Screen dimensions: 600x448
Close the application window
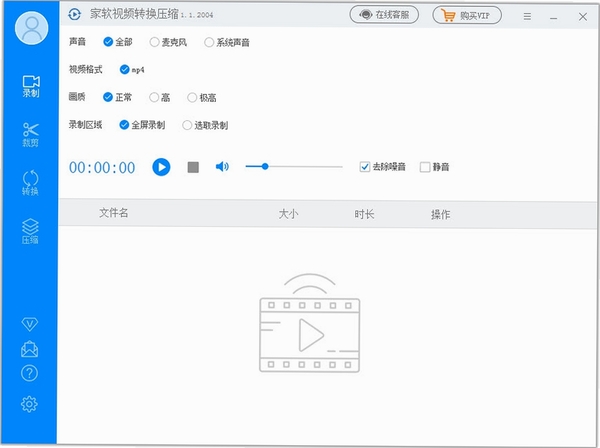pyautogui.click(x=583, y=17)
